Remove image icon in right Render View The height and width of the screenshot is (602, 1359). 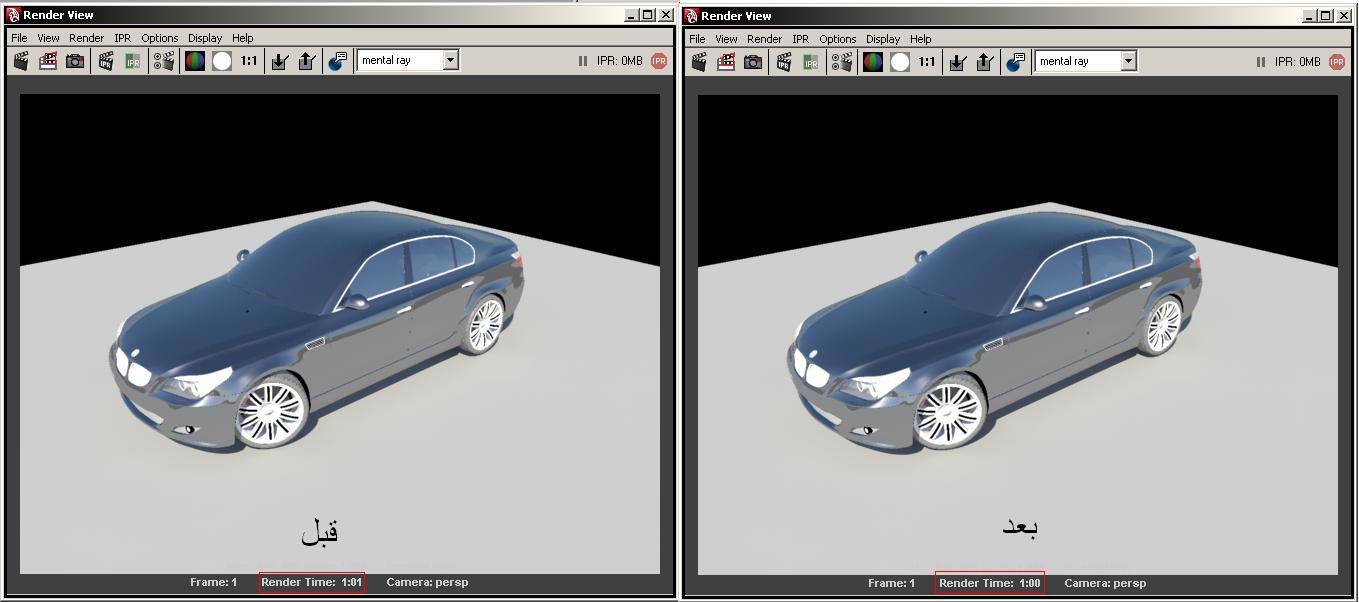click(985, 61)
